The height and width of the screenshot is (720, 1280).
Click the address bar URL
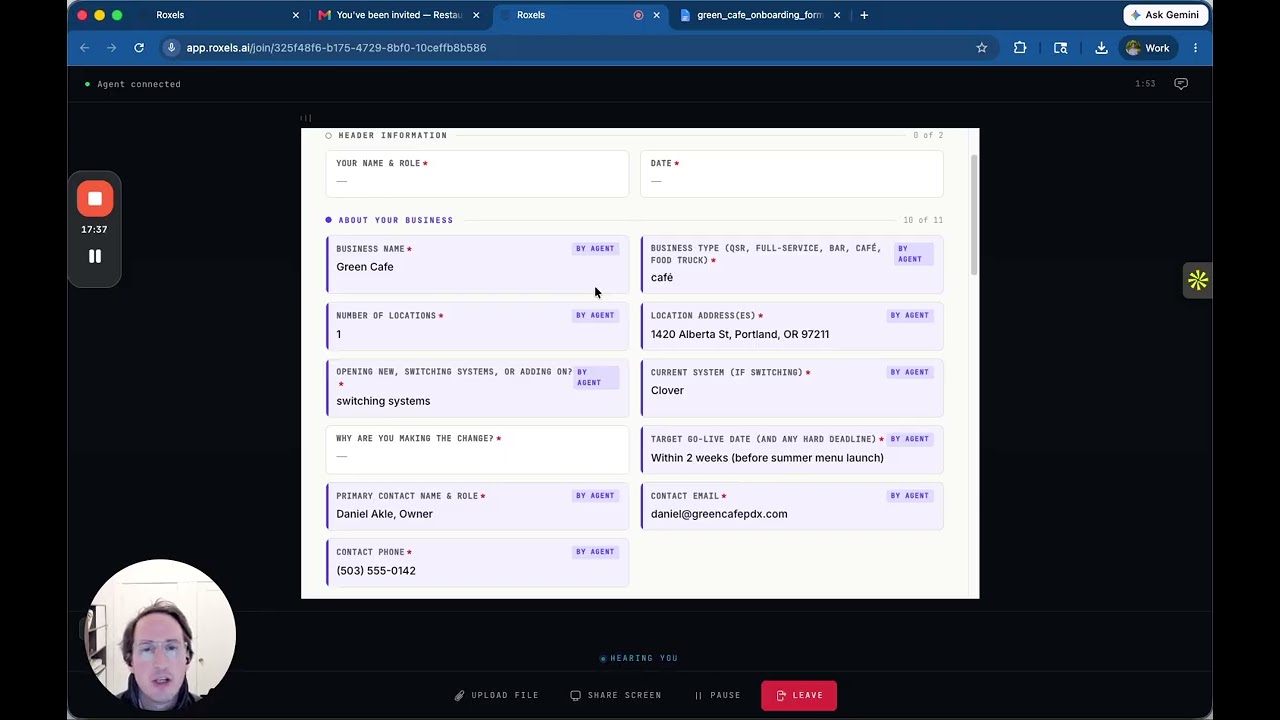pos(336,47)
